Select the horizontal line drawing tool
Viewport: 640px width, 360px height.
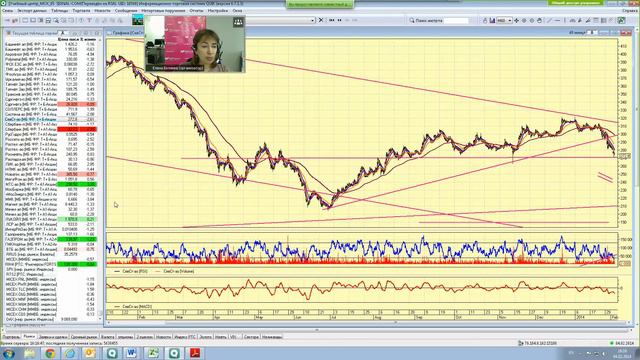(557, 20)
